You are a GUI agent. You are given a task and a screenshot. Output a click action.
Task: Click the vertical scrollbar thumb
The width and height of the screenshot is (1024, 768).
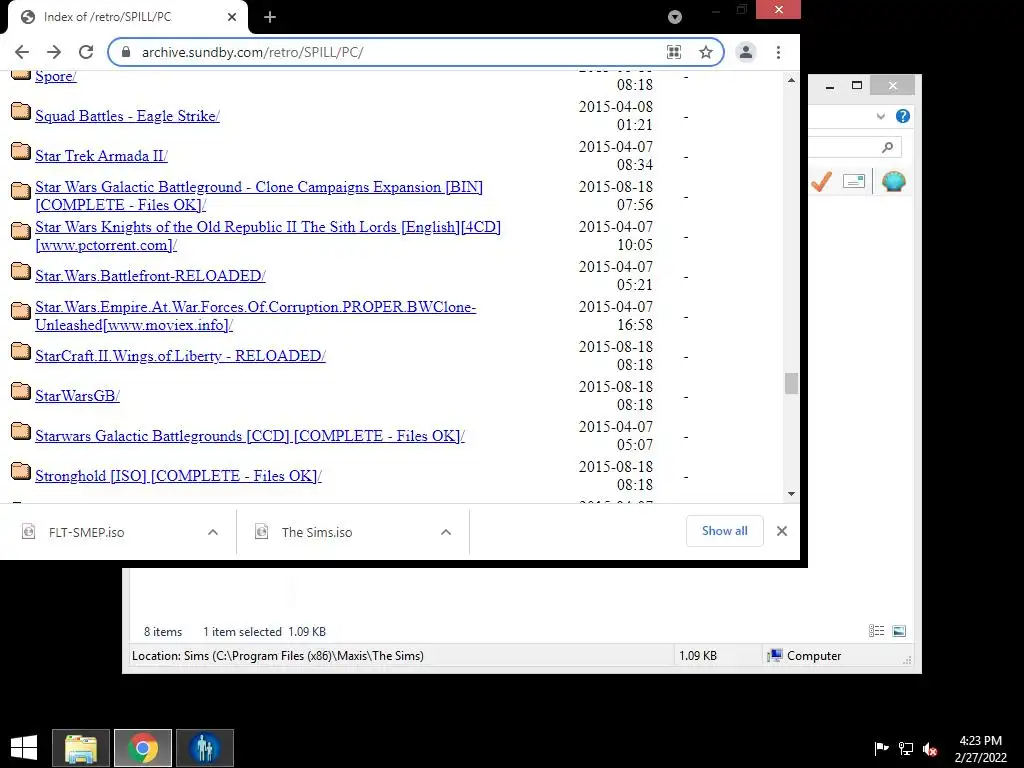(x=792, y=383)
